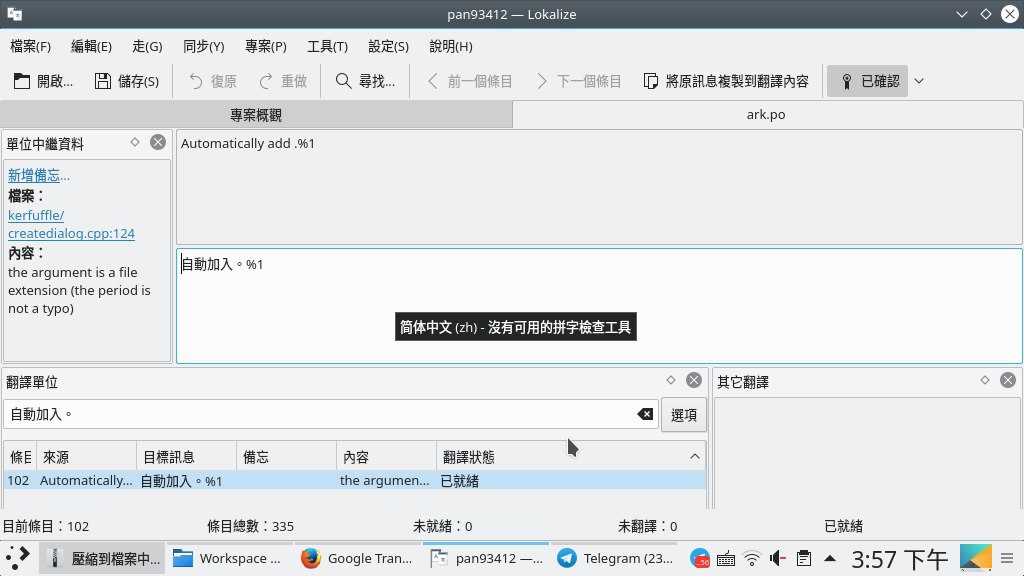Open the Wi-Fi network tray icon
1024x576 pixels.
(x=752, y=559)
